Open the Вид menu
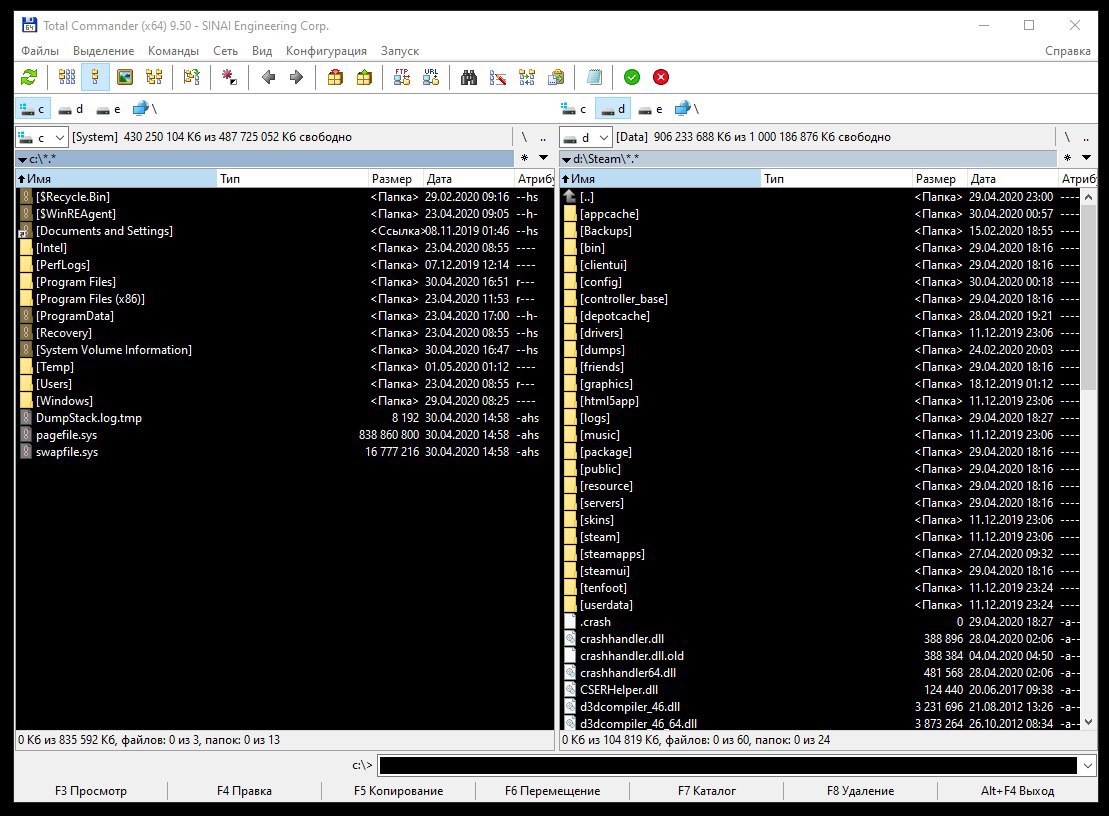This screenshot has width=1109, height=816. [x=262, y=51]
